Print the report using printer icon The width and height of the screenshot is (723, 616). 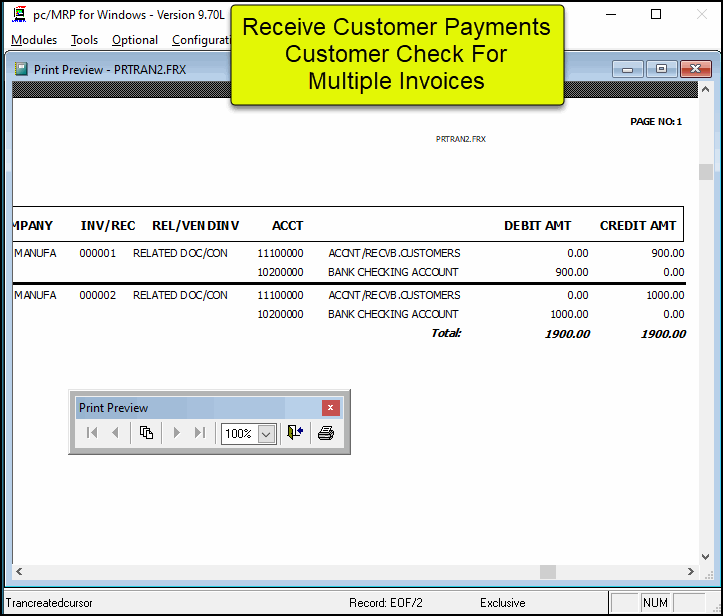(x=325, y=433)
